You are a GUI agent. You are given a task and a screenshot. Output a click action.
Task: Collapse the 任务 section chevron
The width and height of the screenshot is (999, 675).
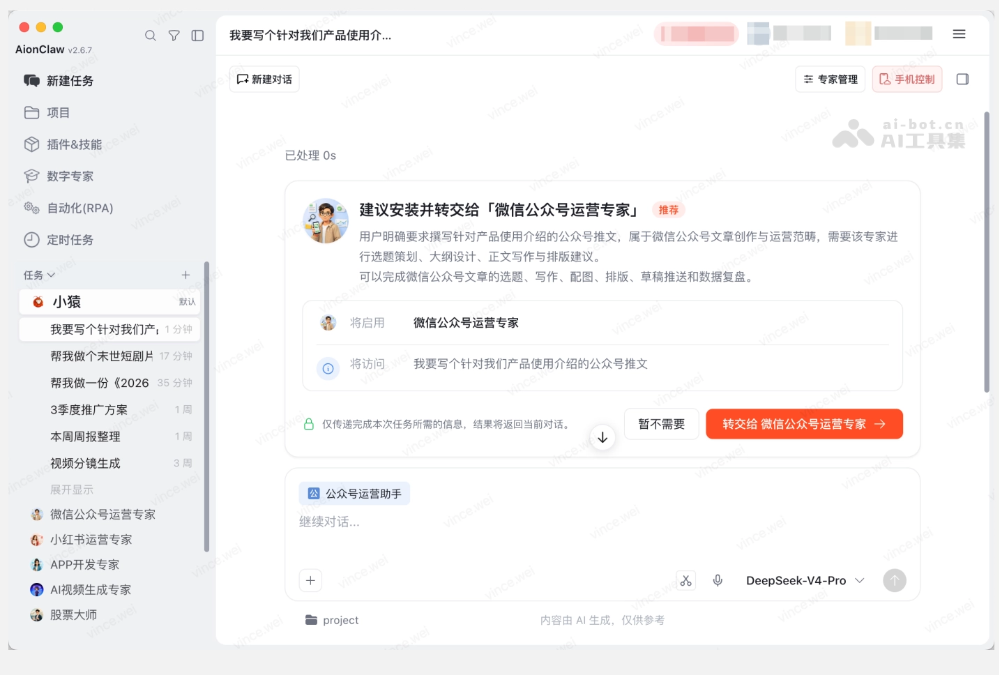coord(51,275)
